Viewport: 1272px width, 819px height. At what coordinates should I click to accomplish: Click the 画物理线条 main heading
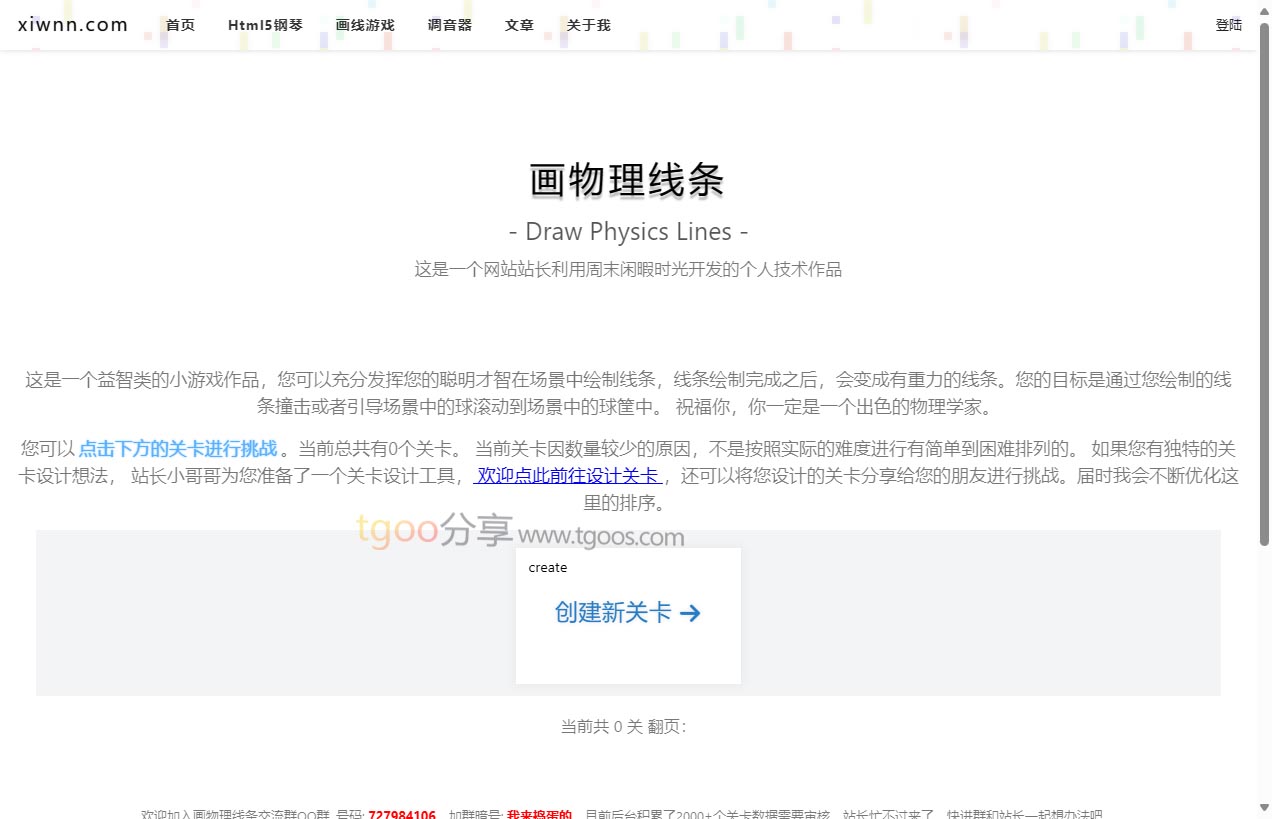click(627, 181)
